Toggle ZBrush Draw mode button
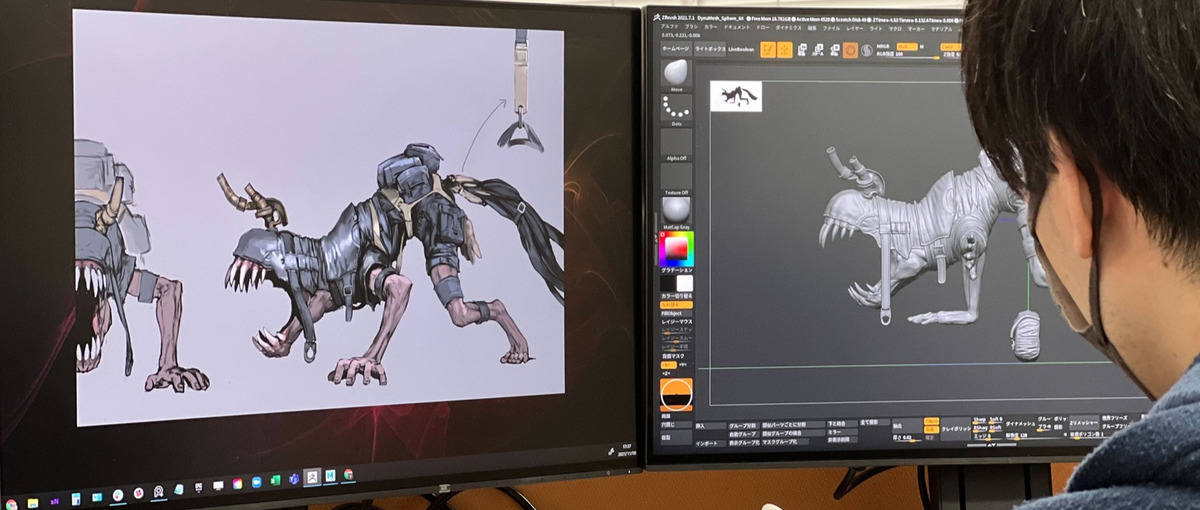The height and width of the screenshot is (510, 1200). click(785, 49)
